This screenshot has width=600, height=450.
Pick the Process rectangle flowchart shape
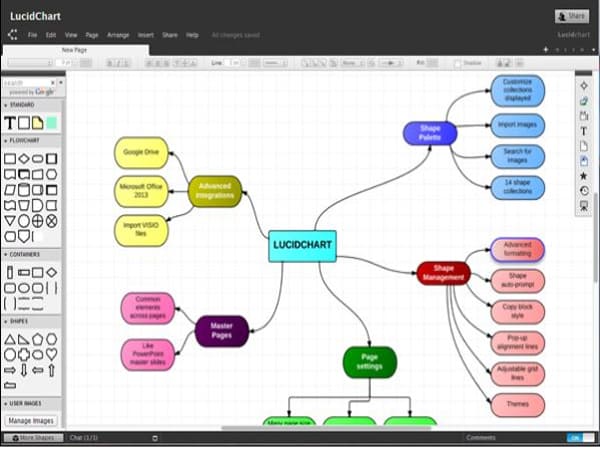(x=10, y=158)
